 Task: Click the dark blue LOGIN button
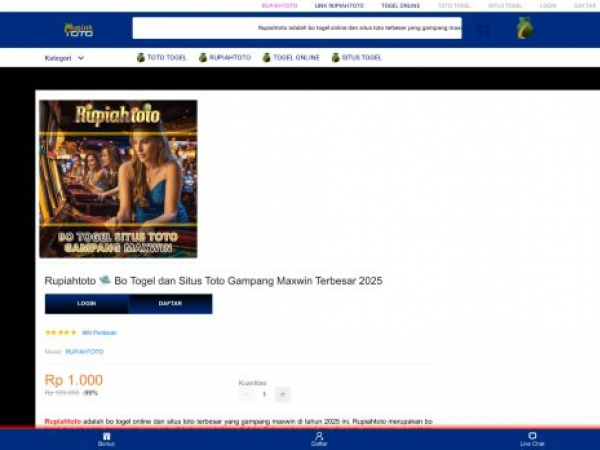click(x=86, y=304)
